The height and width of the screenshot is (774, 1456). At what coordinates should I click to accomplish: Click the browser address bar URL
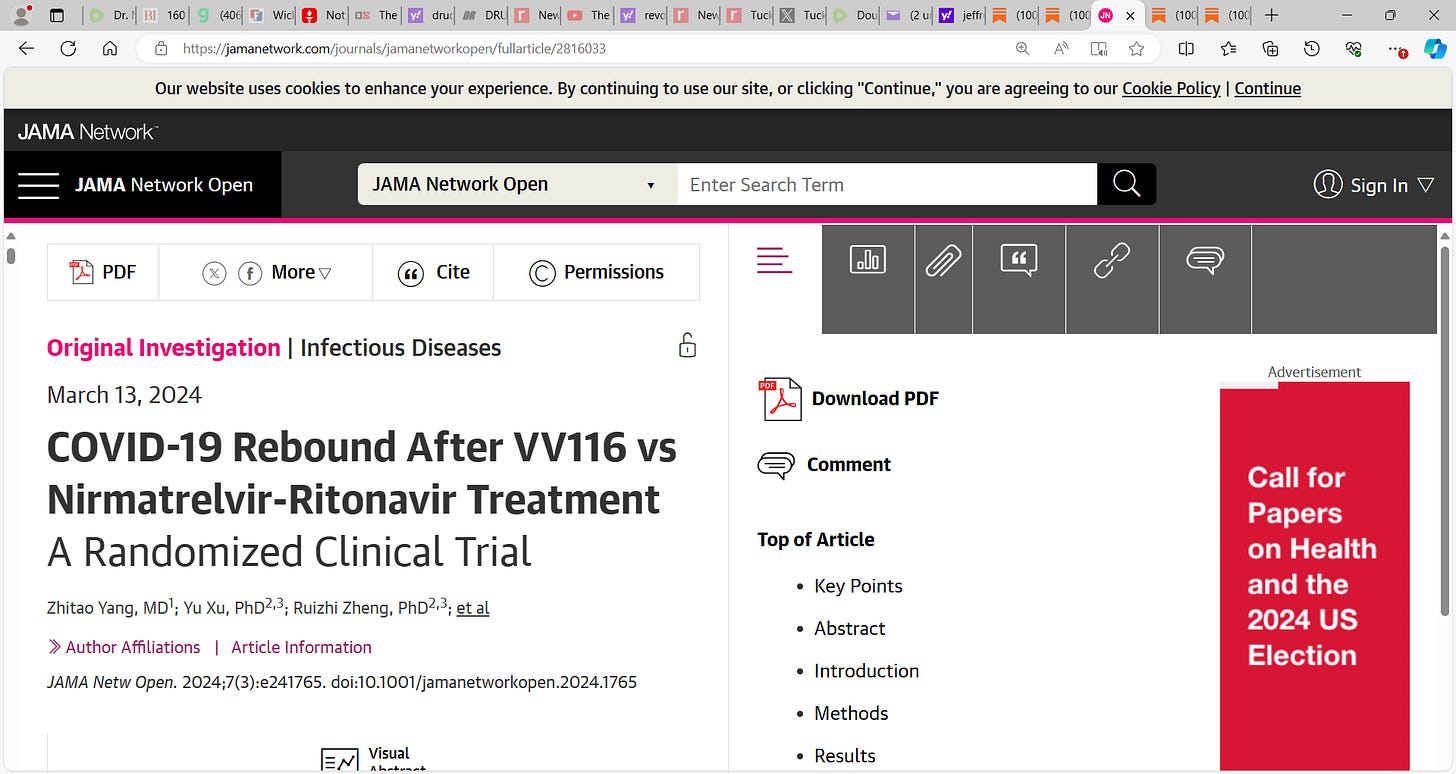[394, 48]
